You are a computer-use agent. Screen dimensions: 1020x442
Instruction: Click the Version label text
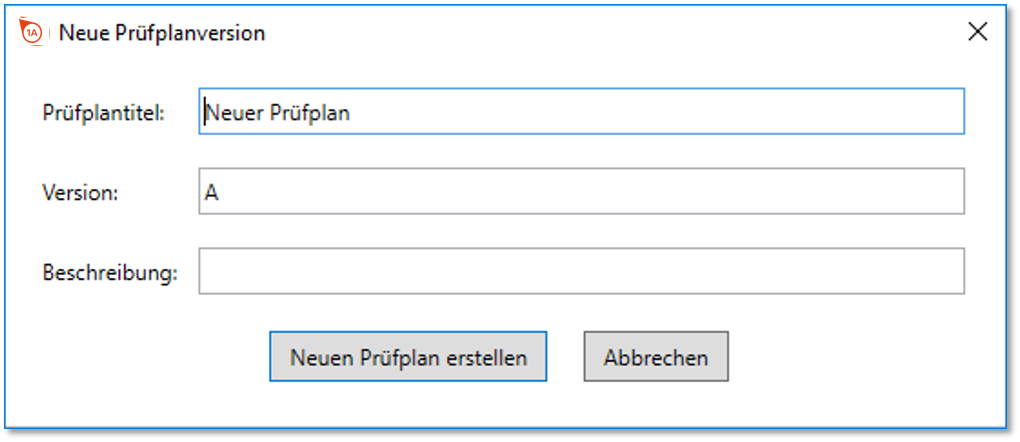click(80, 193)
